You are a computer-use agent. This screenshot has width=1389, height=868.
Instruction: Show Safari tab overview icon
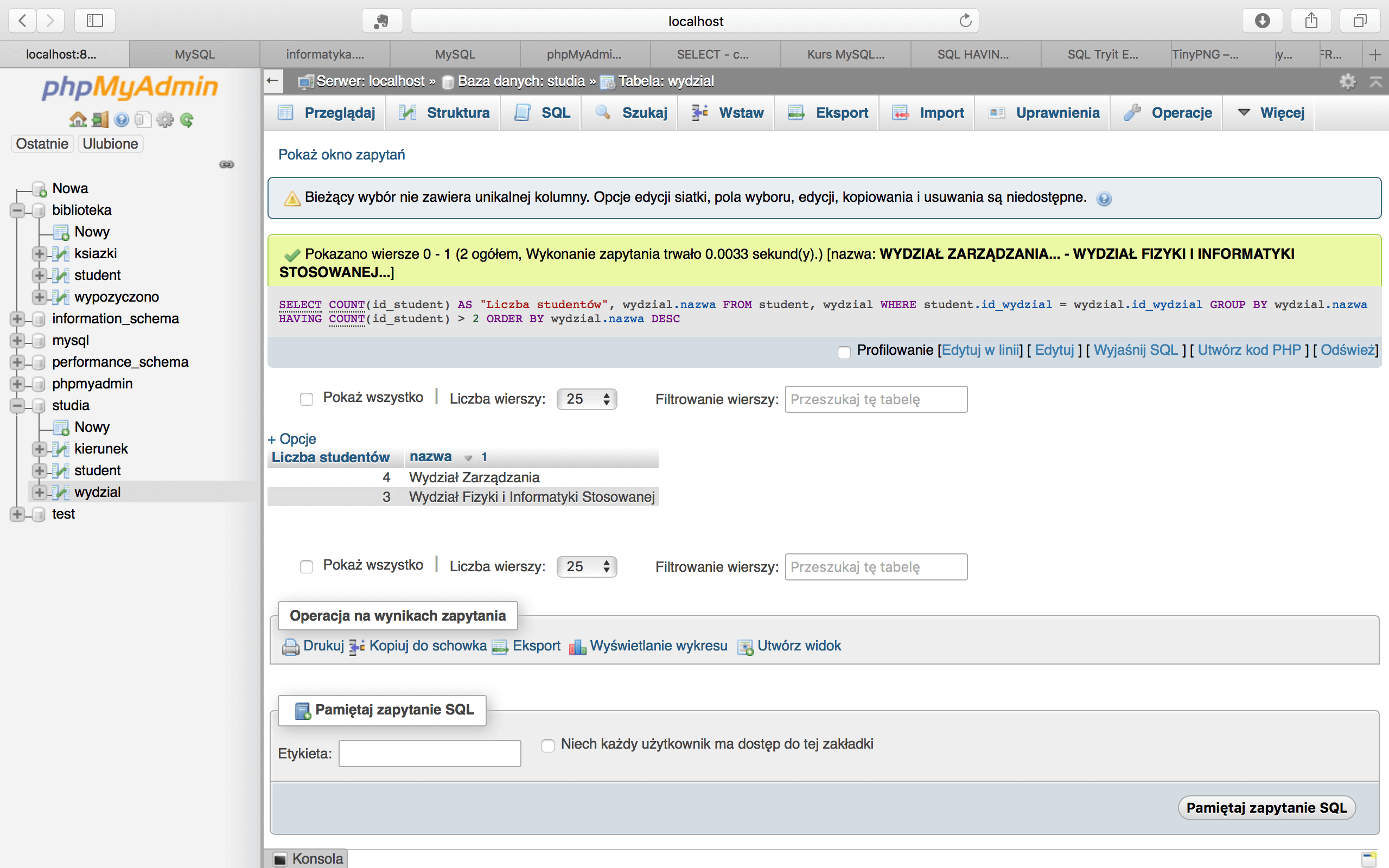point(1360,21)
